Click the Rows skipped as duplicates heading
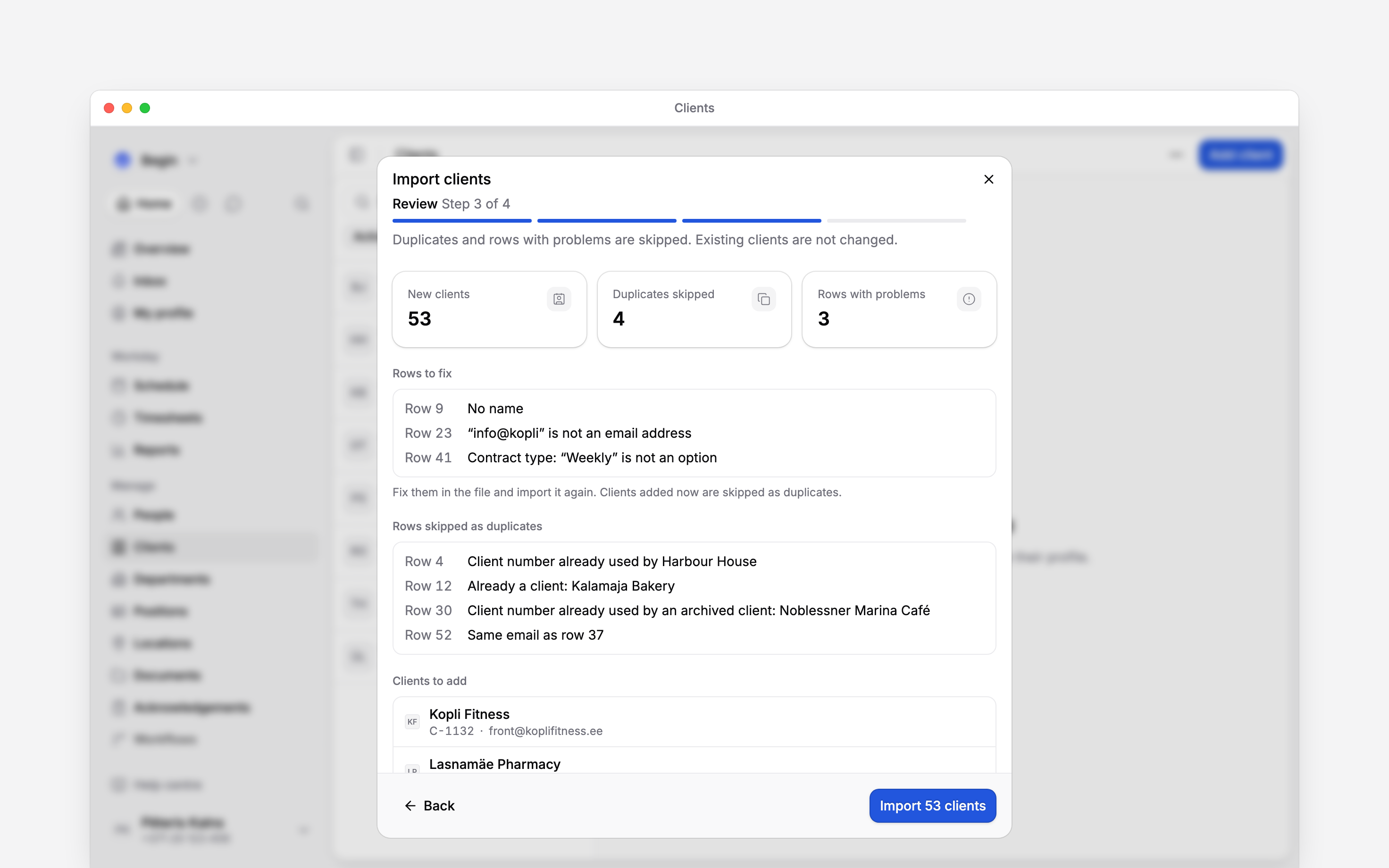The width and height of the screenshot is (1389, 868). click(467, 526)
